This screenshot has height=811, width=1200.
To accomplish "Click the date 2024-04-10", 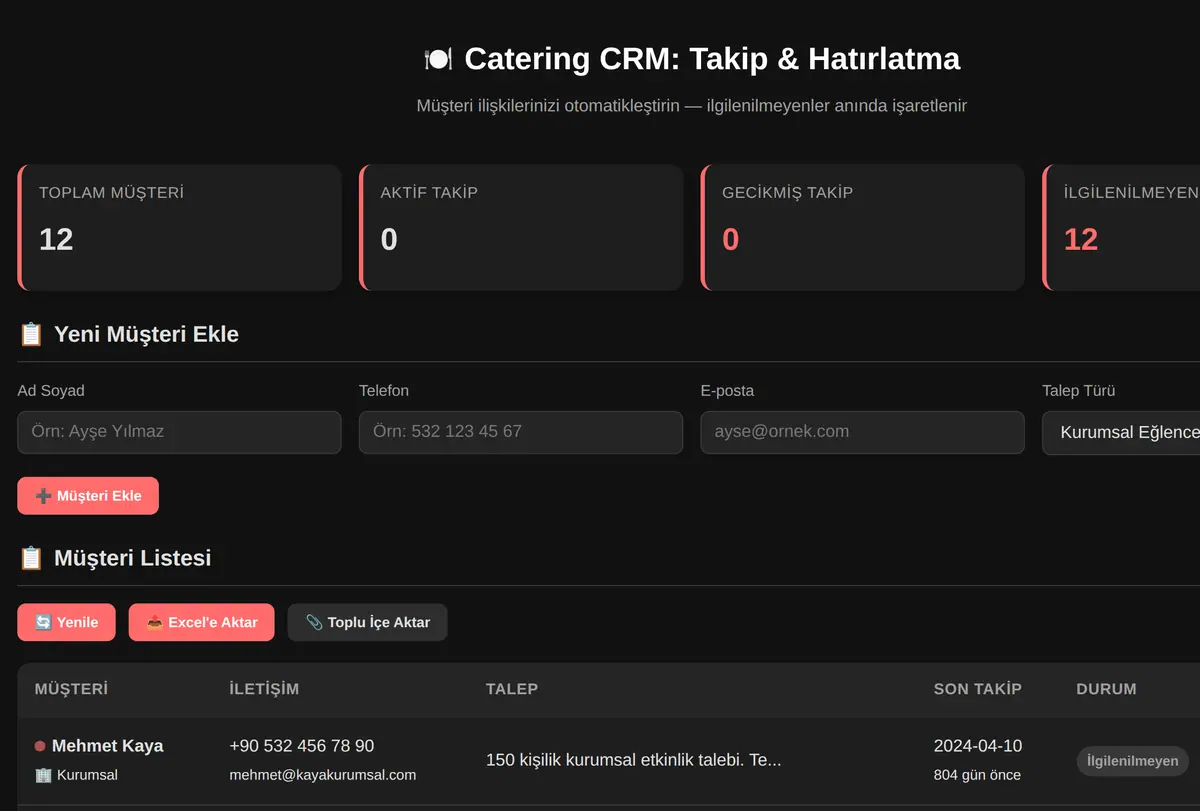I will pyautogui.click(x=978, y=746).
